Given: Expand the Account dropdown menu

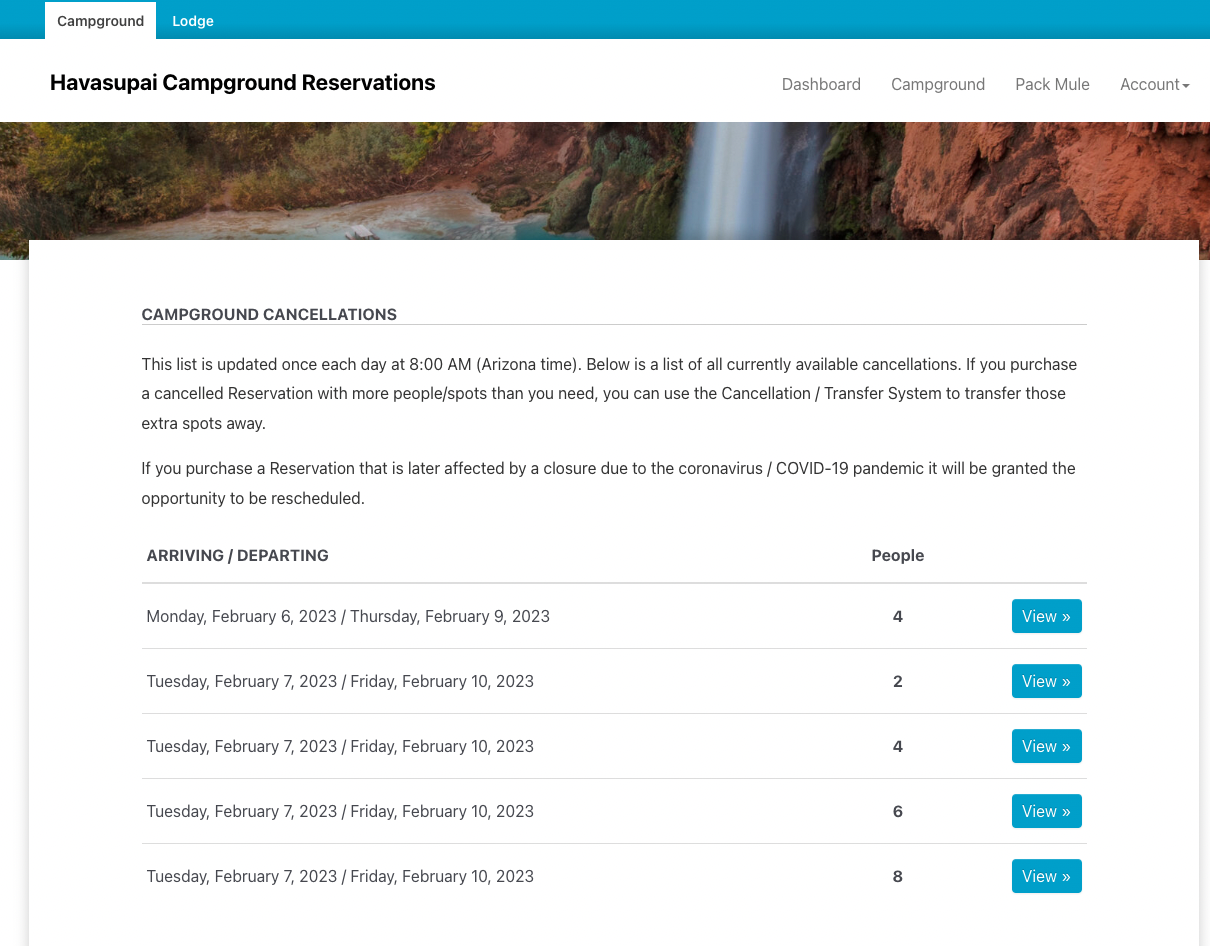Looking at the screenshot, I should (1155, 84).
